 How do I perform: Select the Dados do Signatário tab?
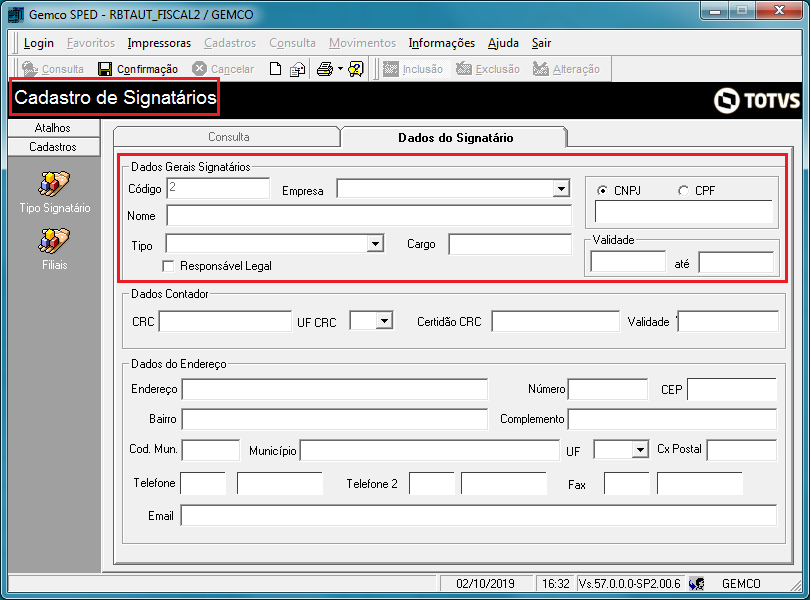tap(455, 138)
